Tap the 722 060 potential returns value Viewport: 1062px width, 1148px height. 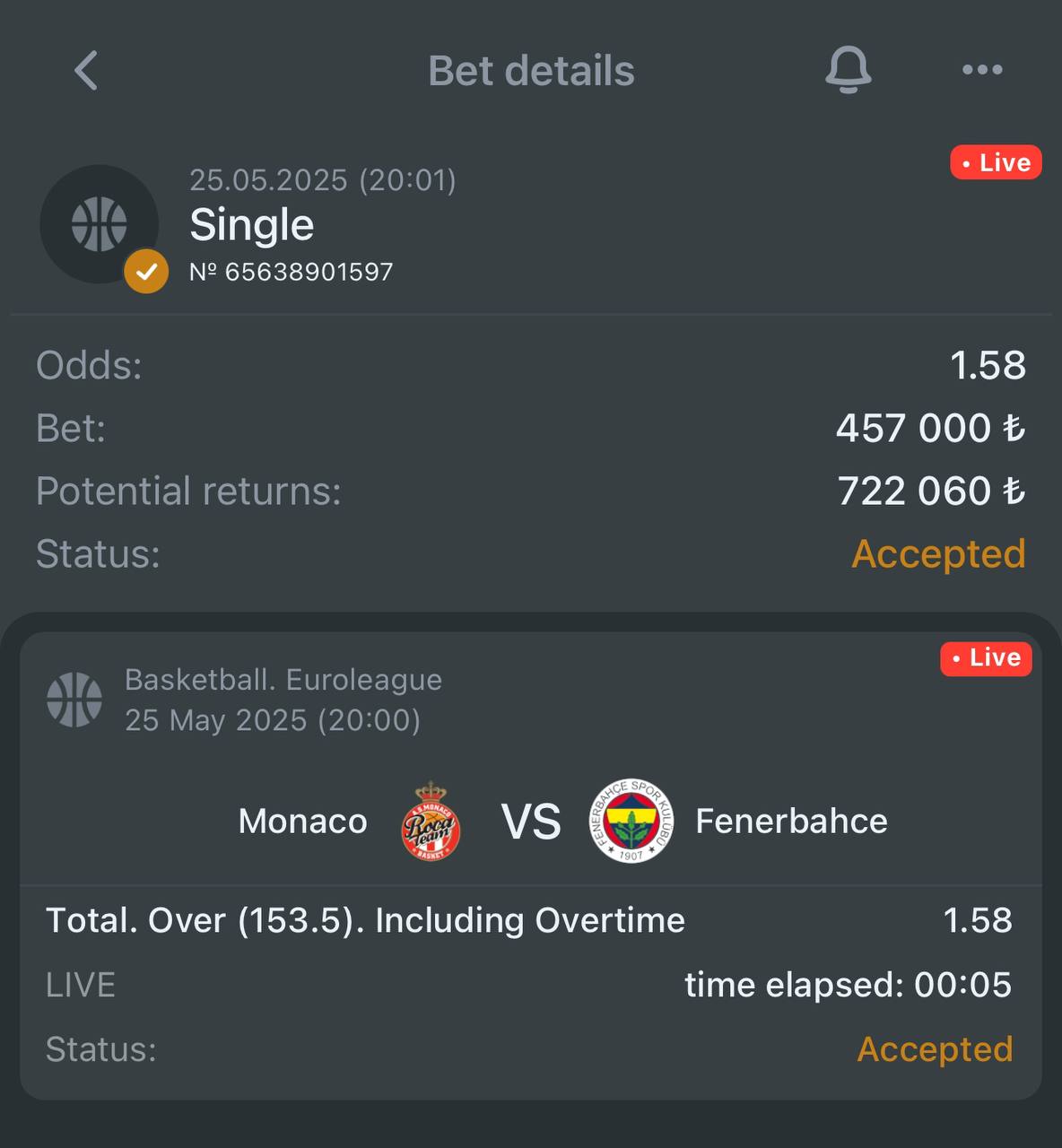coord(931,491)
